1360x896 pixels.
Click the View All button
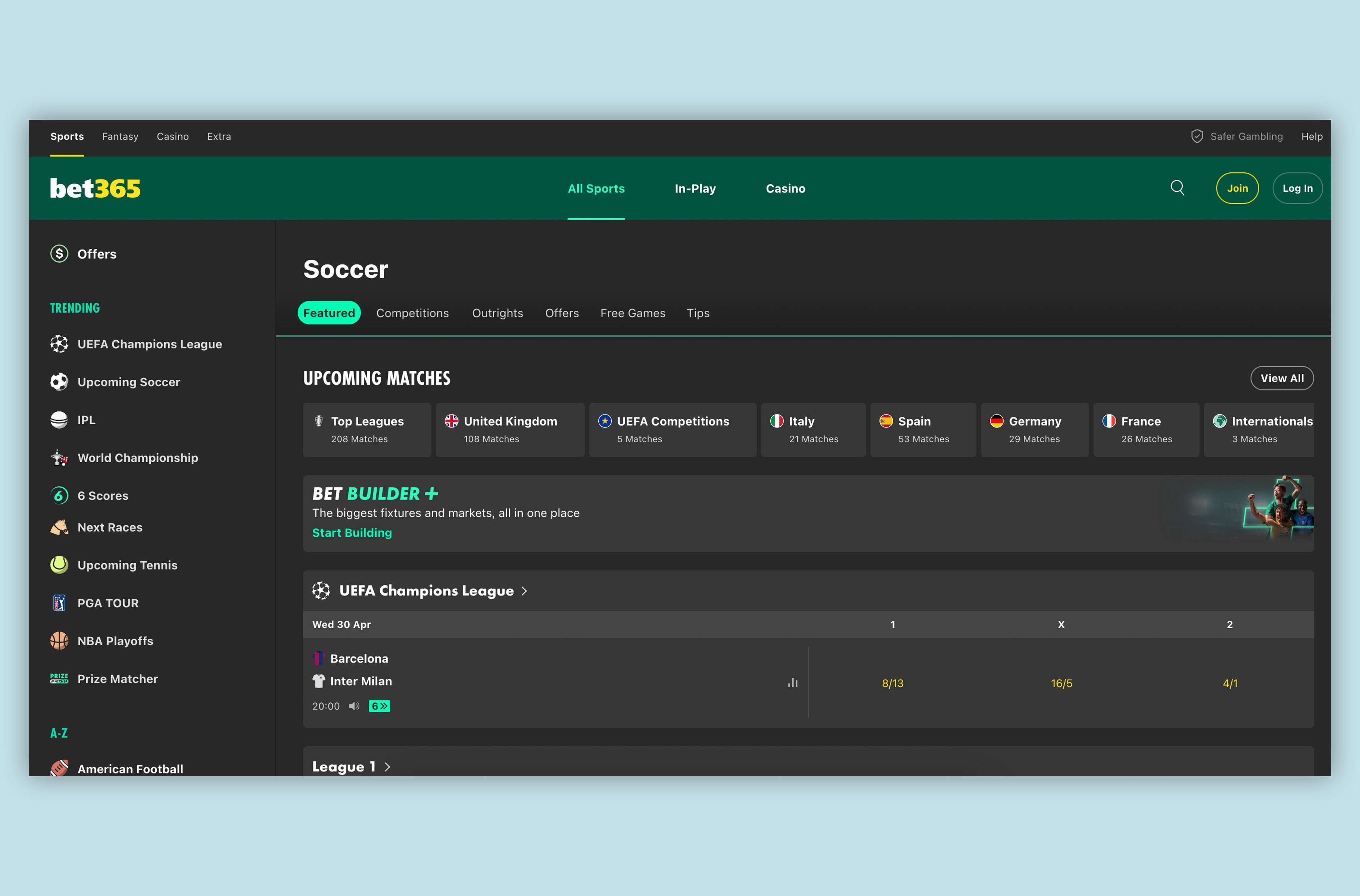click(x=1282, y=378)
